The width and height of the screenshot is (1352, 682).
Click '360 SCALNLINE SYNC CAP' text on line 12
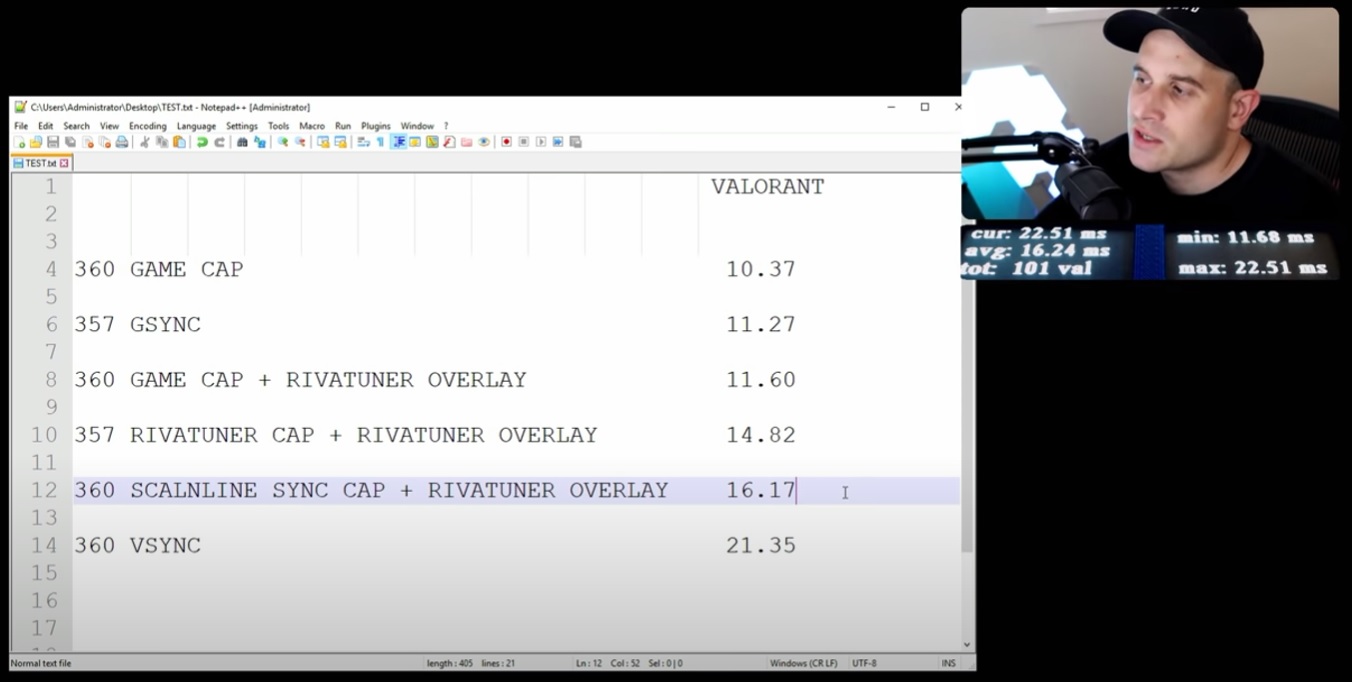229,490
